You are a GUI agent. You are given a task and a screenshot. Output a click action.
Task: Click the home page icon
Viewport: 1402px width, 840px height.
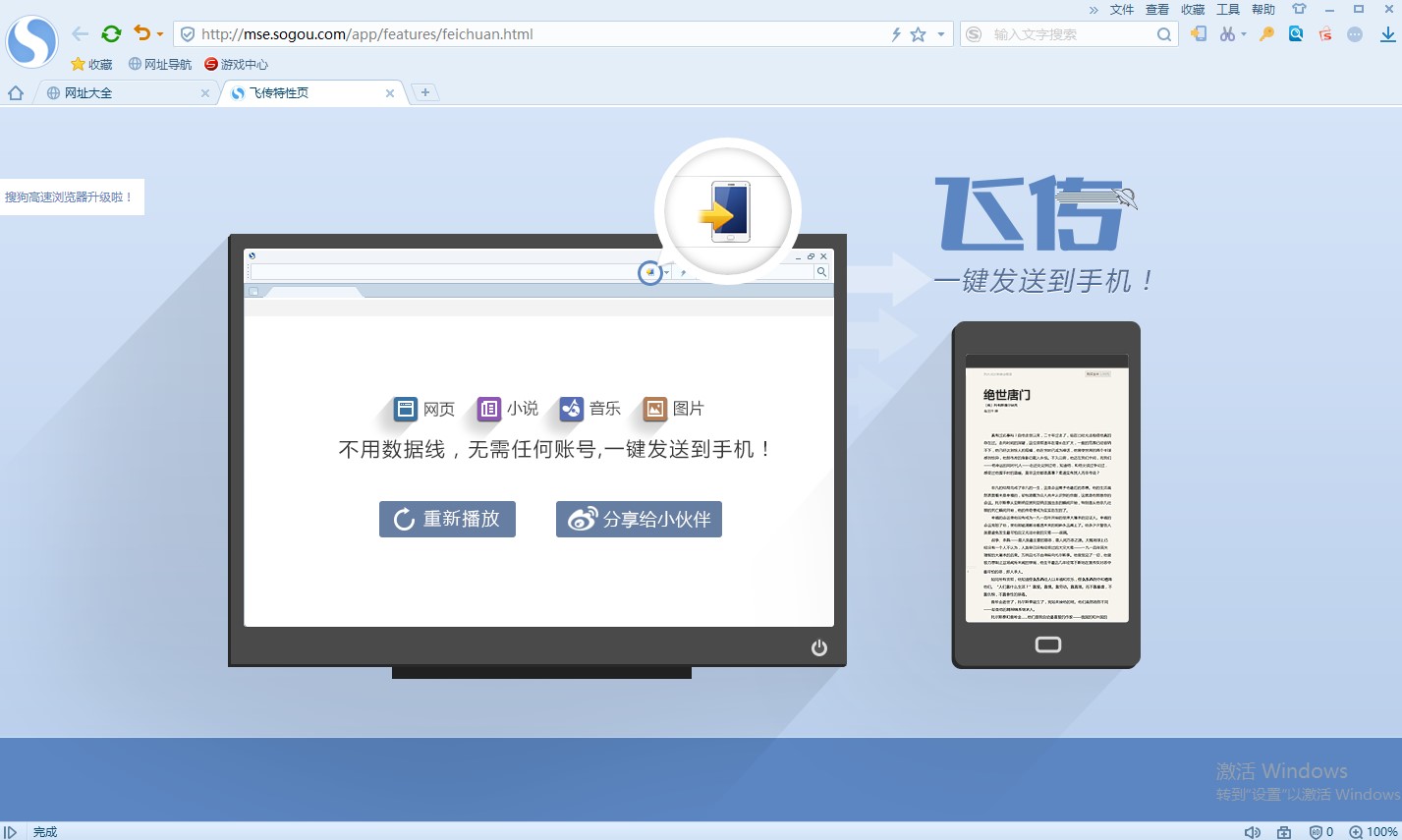click(x=16, y=93)
